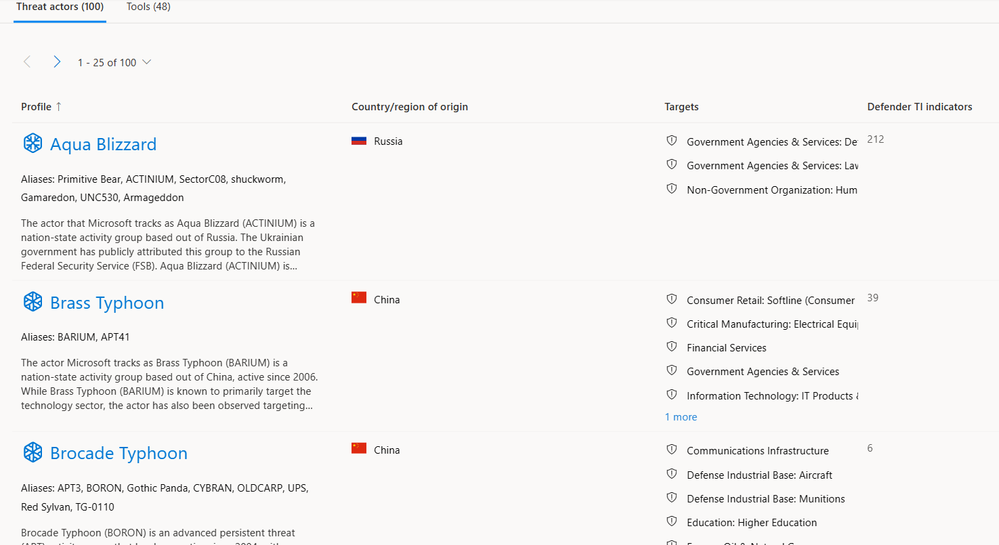This screenshot has width=999, height=545.
Task: Select 'Critical Manufacturing: Electrical Equi' target
Action: [772, 324]
